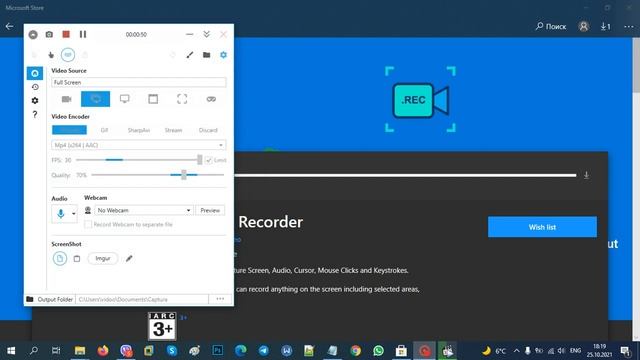This screenshot has height=360, width=640.
Task: Open Microsoft Store user account icon
Action: pos(584,27)
